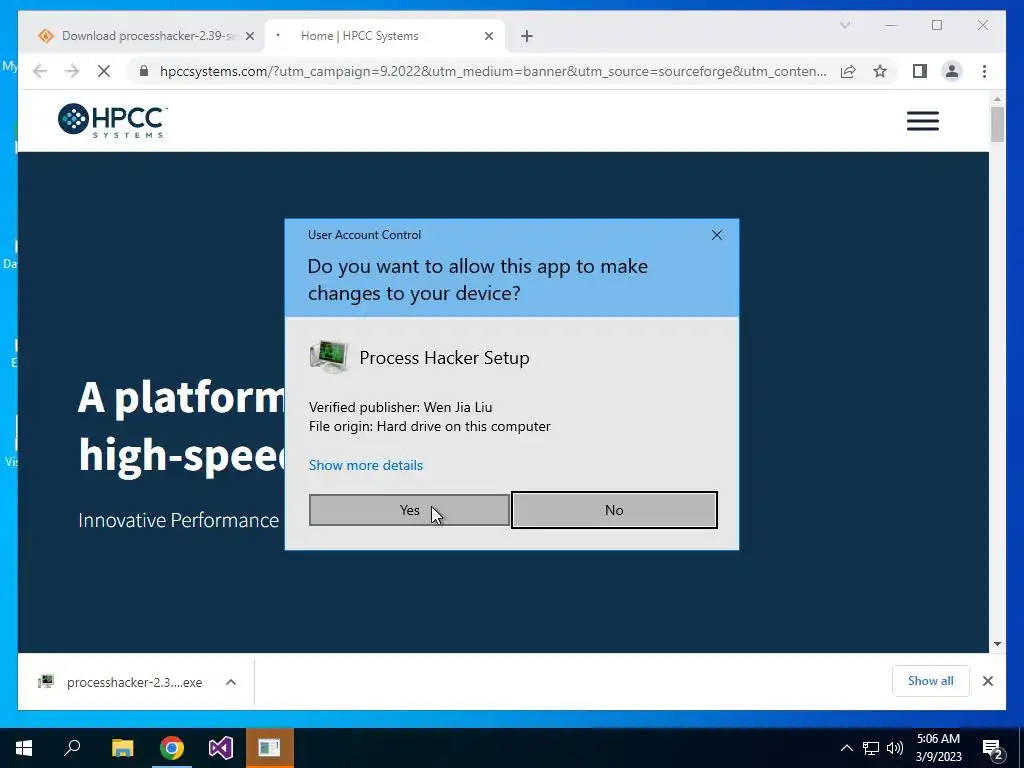Open the volume tray icon

(895, 748)
